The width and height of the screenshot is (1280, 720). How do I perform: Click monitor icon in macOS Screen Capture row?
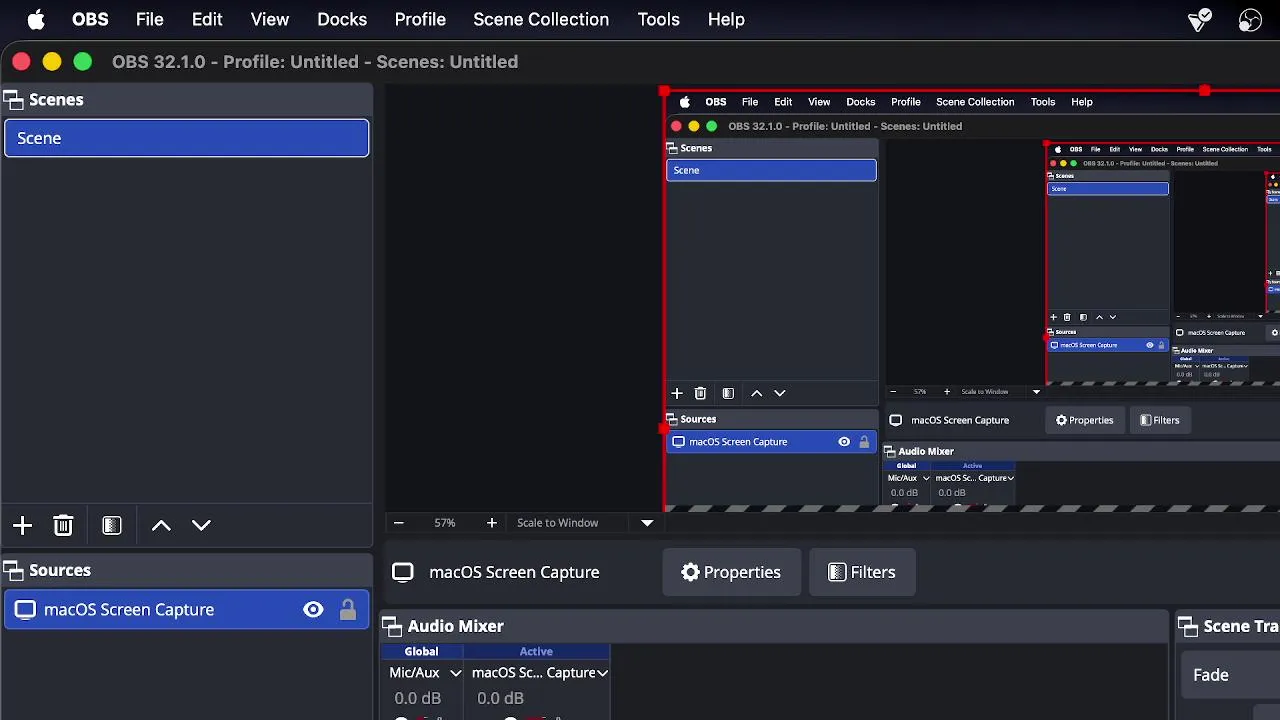point(25,610)
